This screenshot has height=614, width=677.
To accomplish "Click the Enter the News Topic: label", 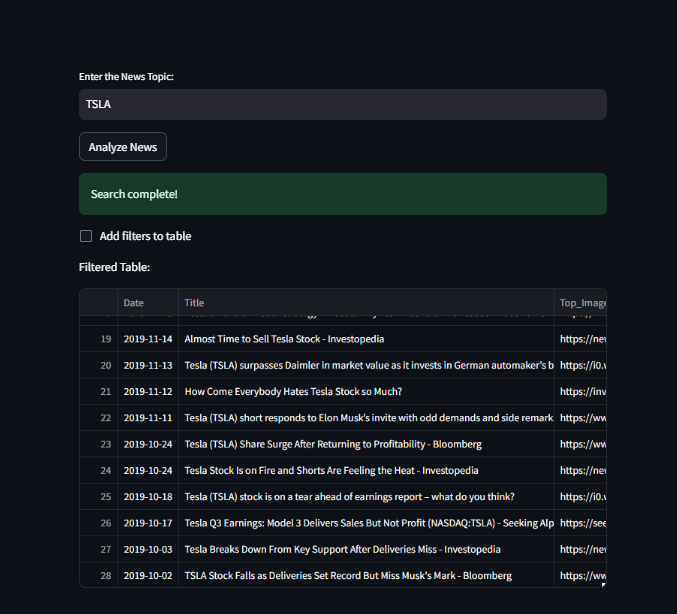I will tap(126, 76).
